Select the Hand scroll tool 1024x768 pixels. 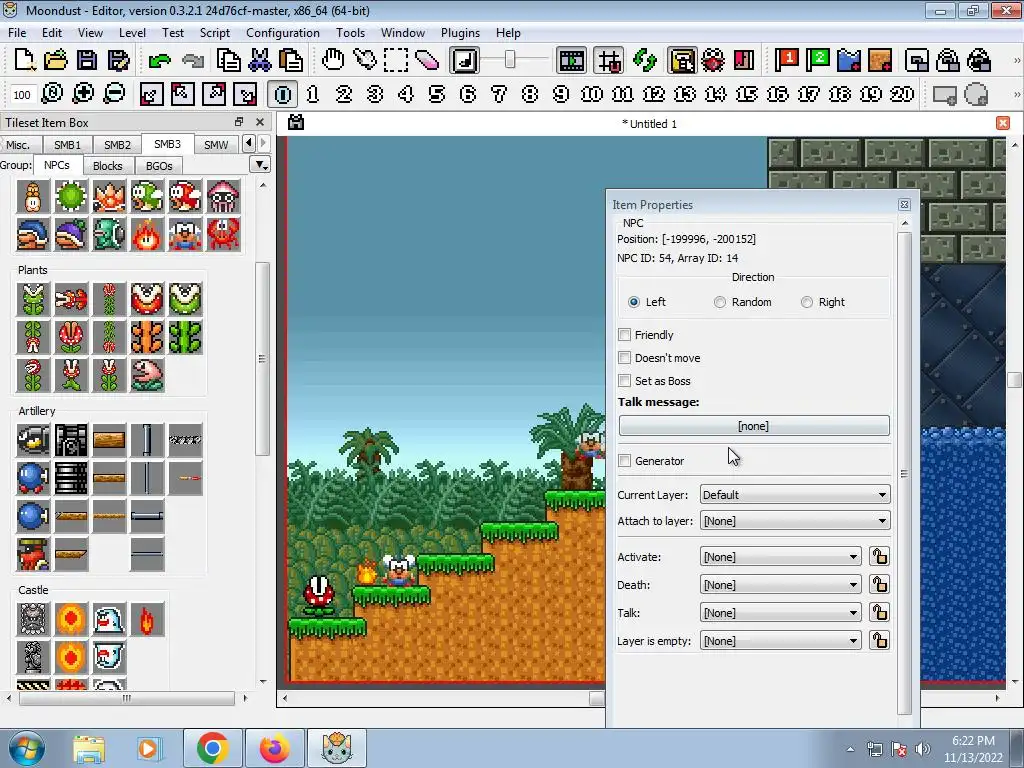click(332, 61)
